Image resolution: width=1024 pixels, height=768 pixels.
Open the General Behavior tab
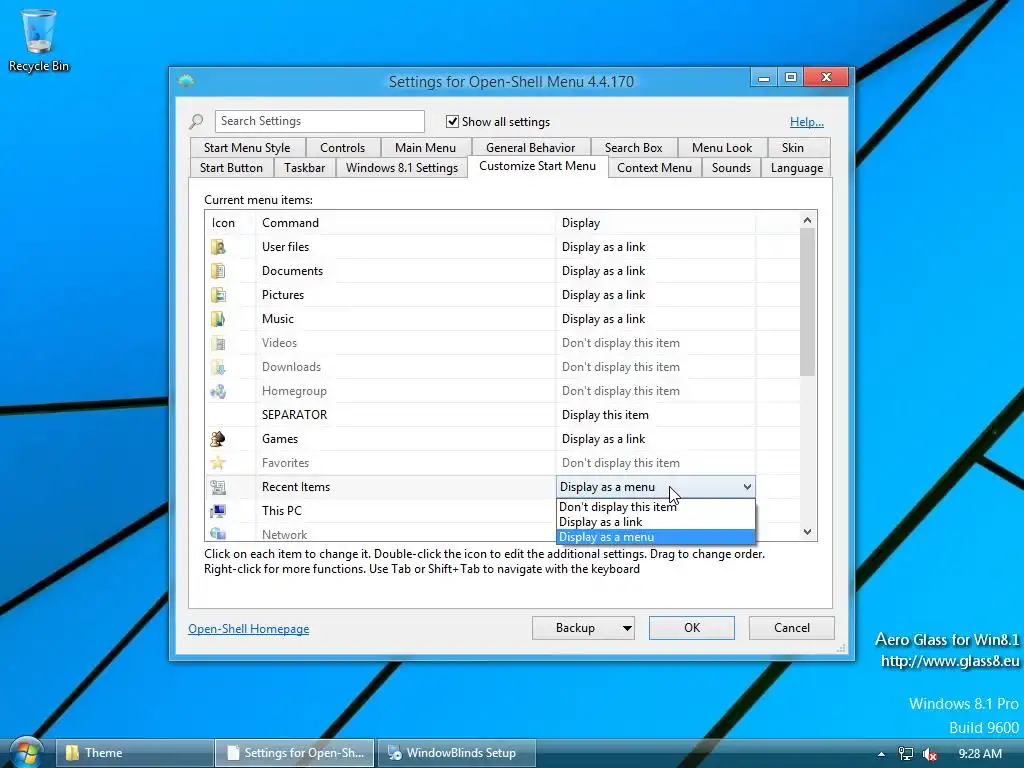pos(530,148)
